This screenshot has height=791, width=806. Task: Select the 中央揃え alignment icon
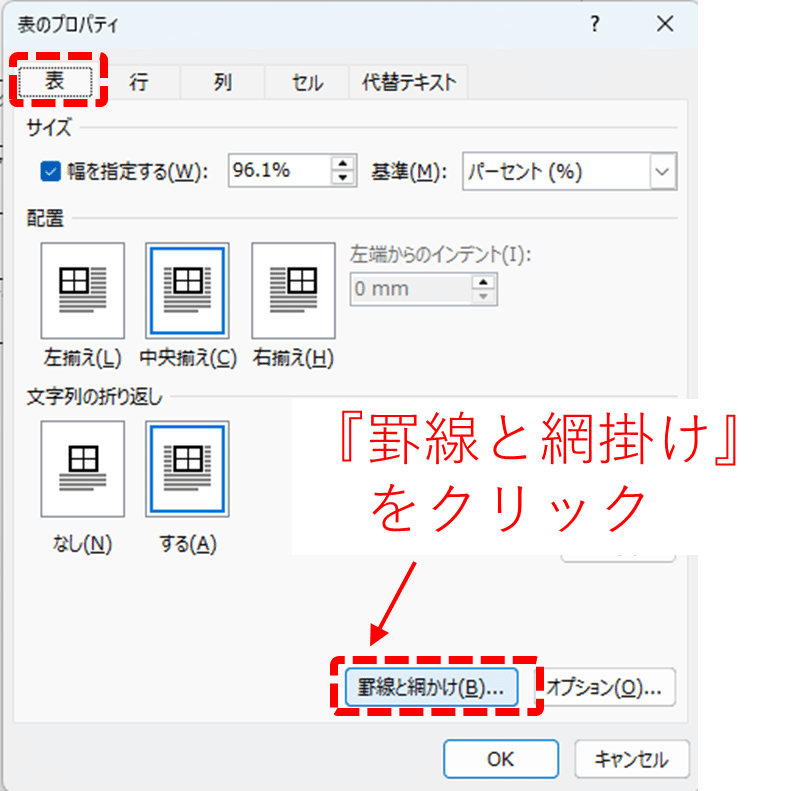tap(187, 290)
